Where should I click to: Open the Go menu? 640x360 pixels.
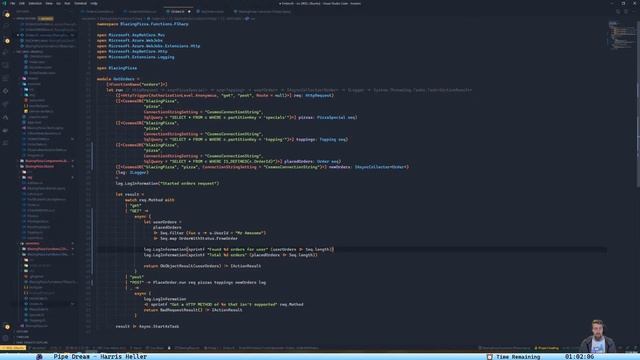coord(58,3)
